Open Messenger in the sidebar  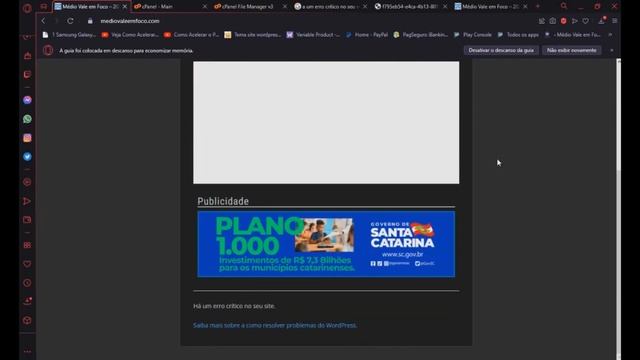tap(27, 100)
